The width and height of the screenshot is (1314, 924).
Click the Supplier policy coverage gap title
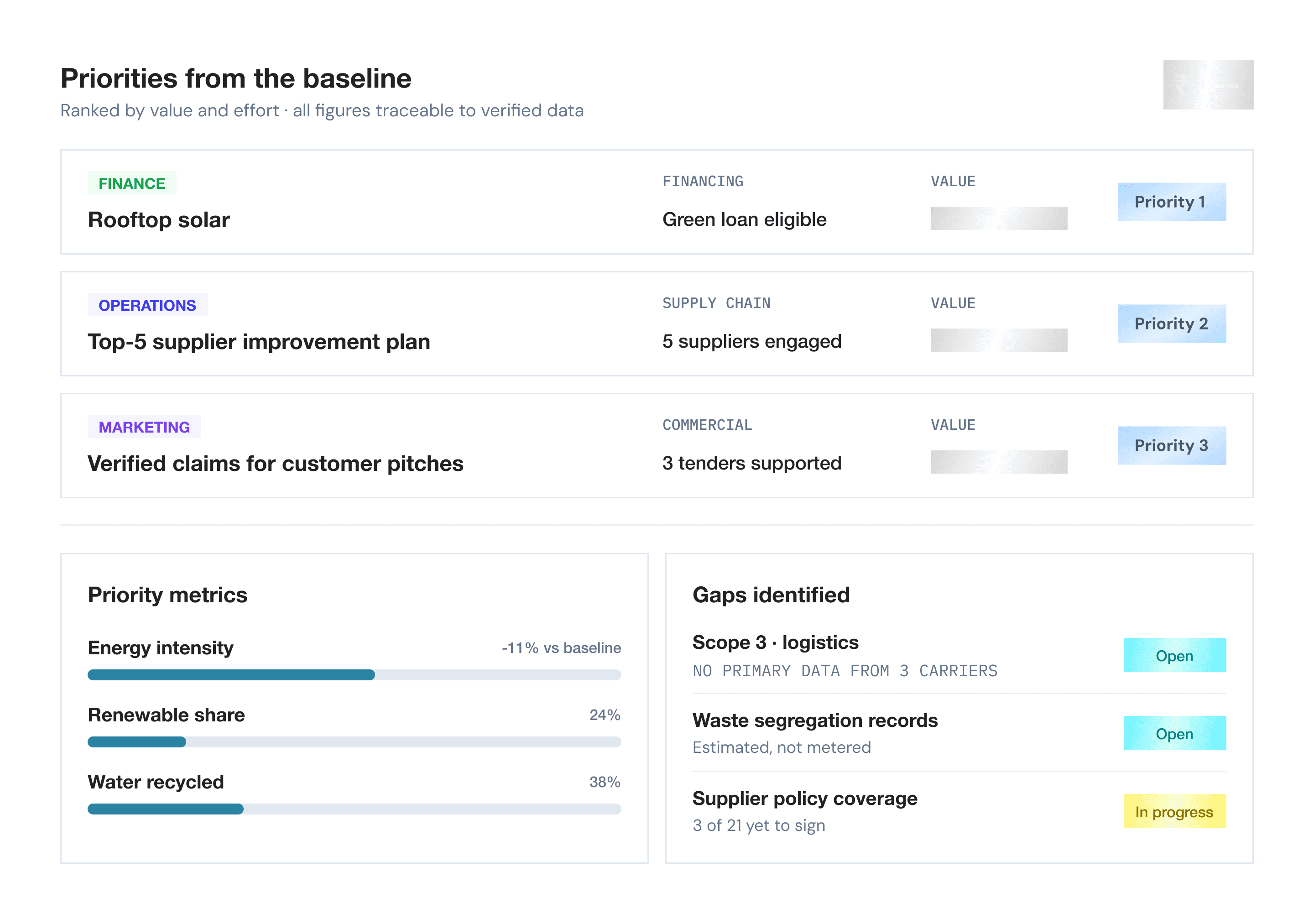[x=805, y=799]
